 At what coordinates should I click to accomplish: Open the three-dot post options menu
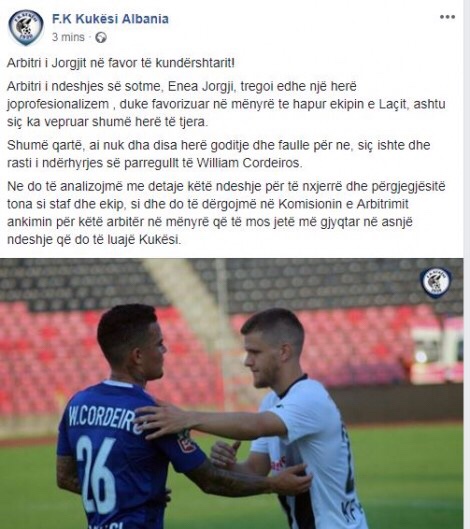click(x=447, y=17)
